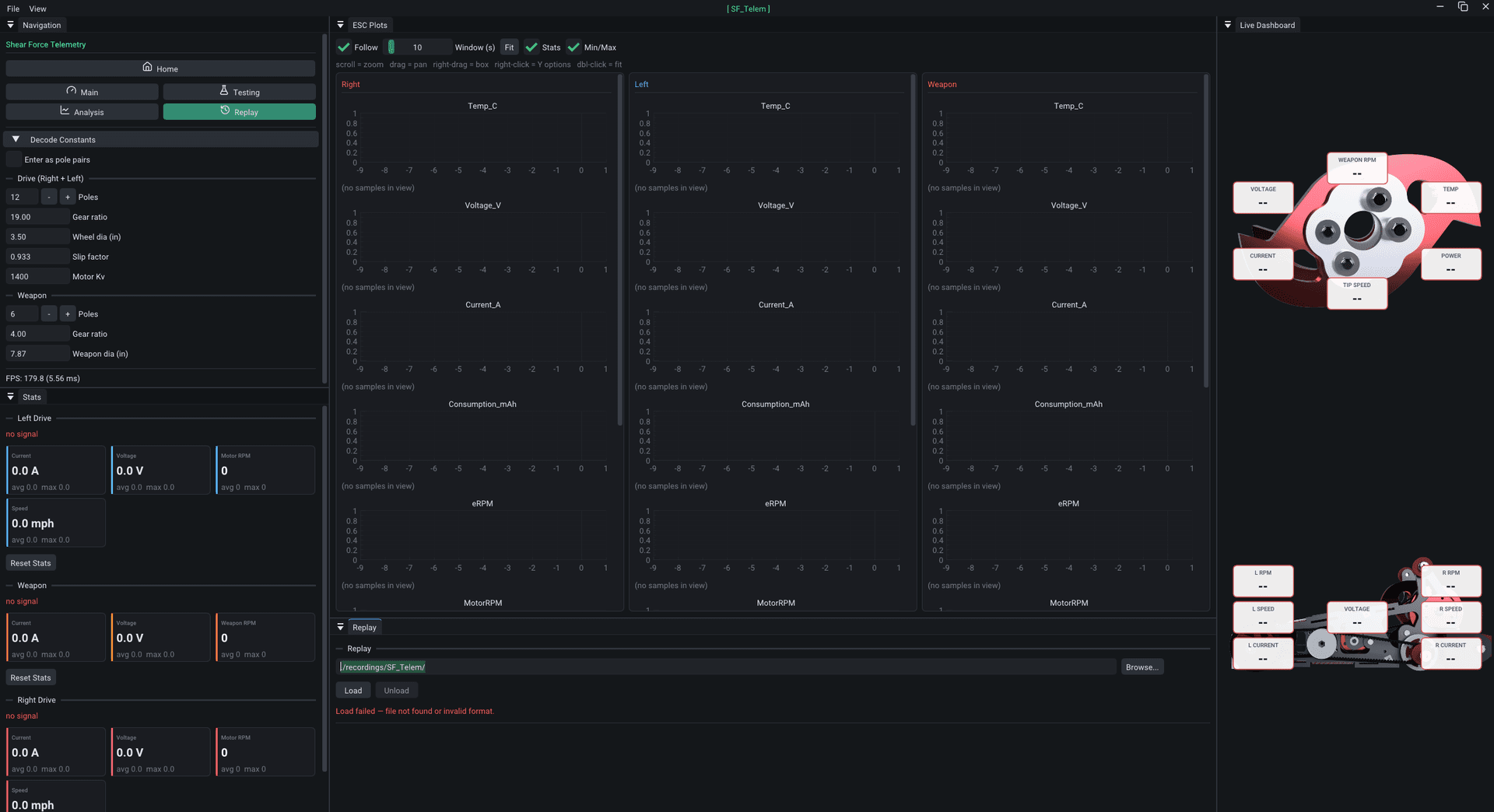Screen dimensions: 1494x812
Task: Adjust the Window seconds slider handle
Action: click(391, 47)
